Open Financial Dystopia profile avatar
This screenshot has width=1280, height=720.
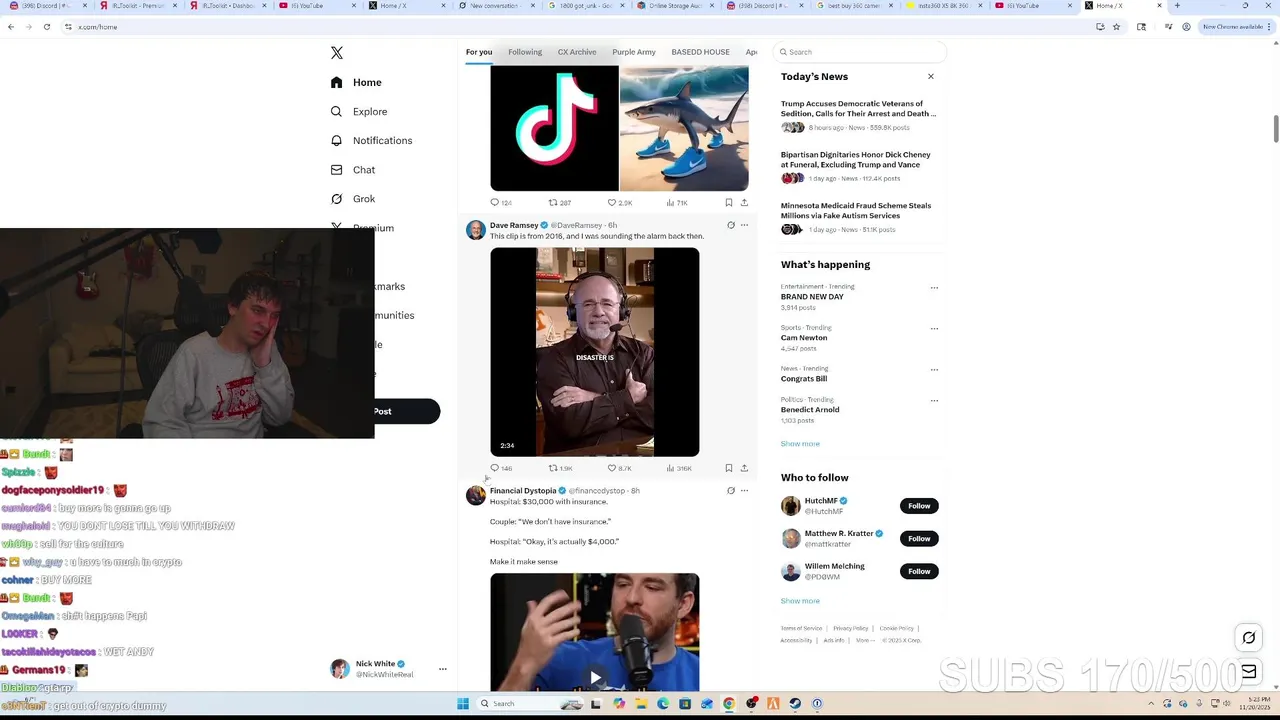(476, 496)
